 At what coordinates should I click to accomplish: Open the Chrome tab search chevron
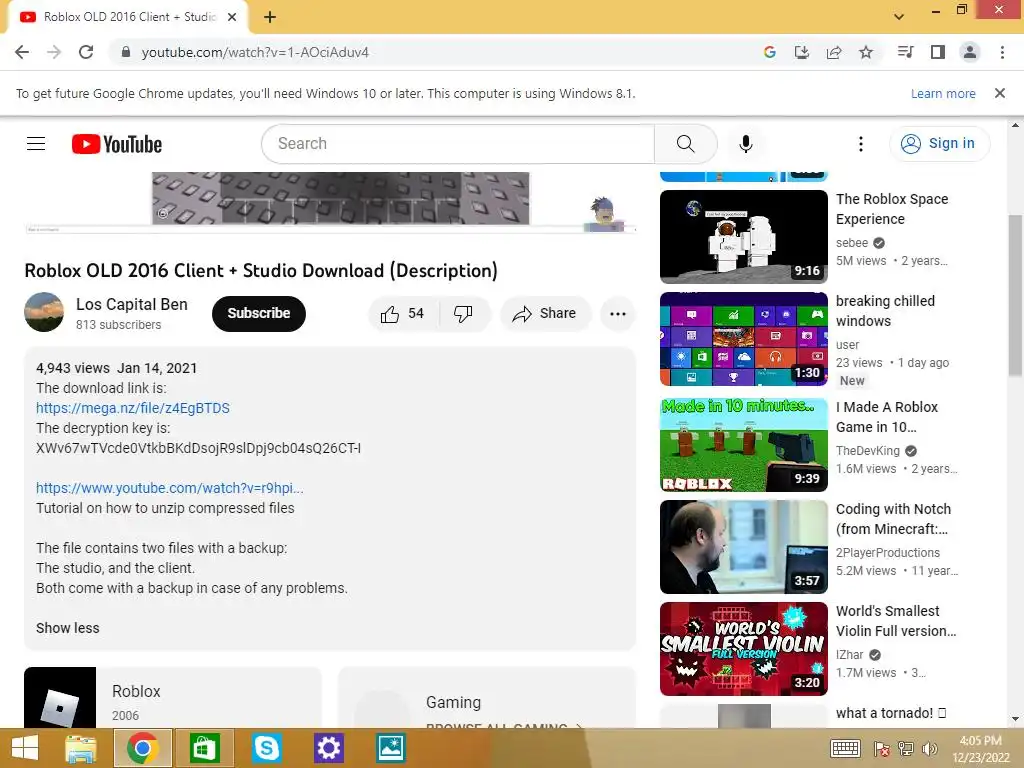point(899,17)
